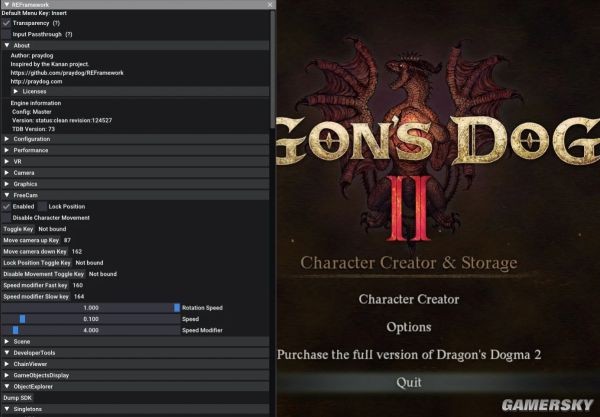
Task: Check the Lock Position checkbox
Action: coord(42,207)
